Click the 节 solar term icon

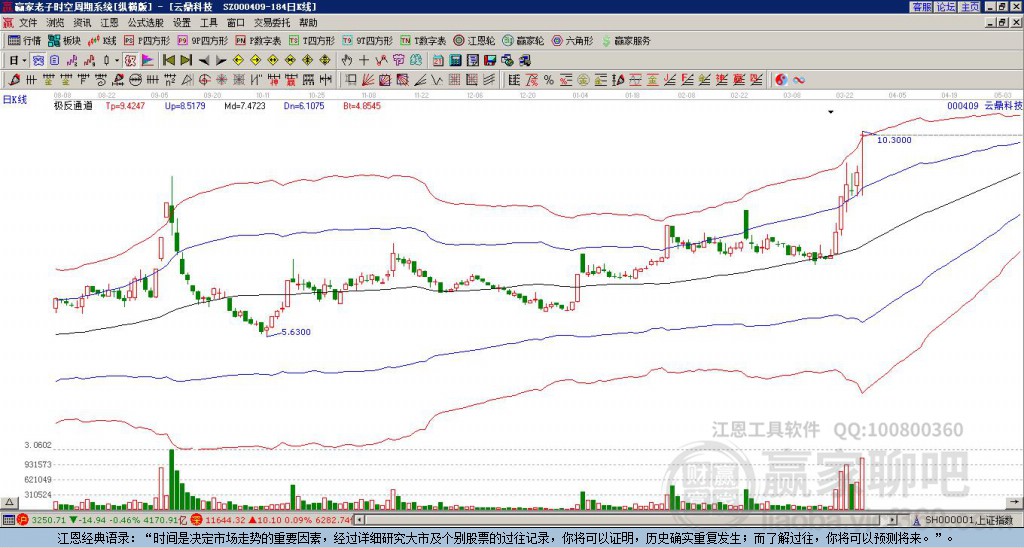point(398,61)
